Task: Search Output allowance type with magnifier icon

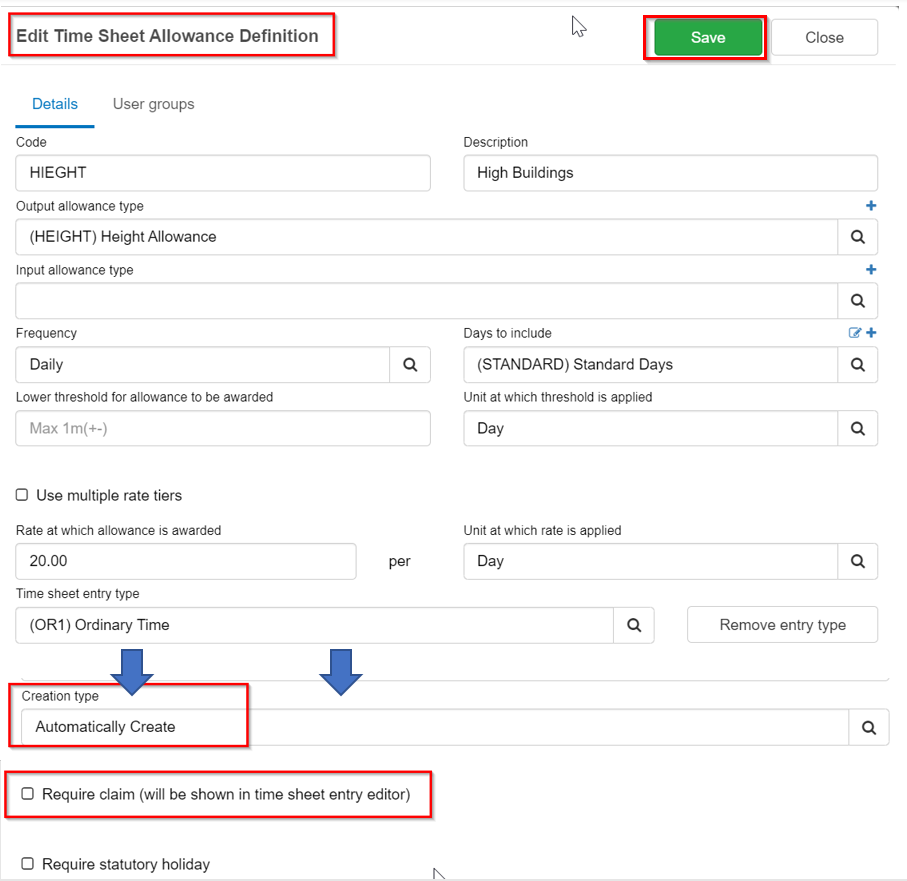Action: point(857,237)
